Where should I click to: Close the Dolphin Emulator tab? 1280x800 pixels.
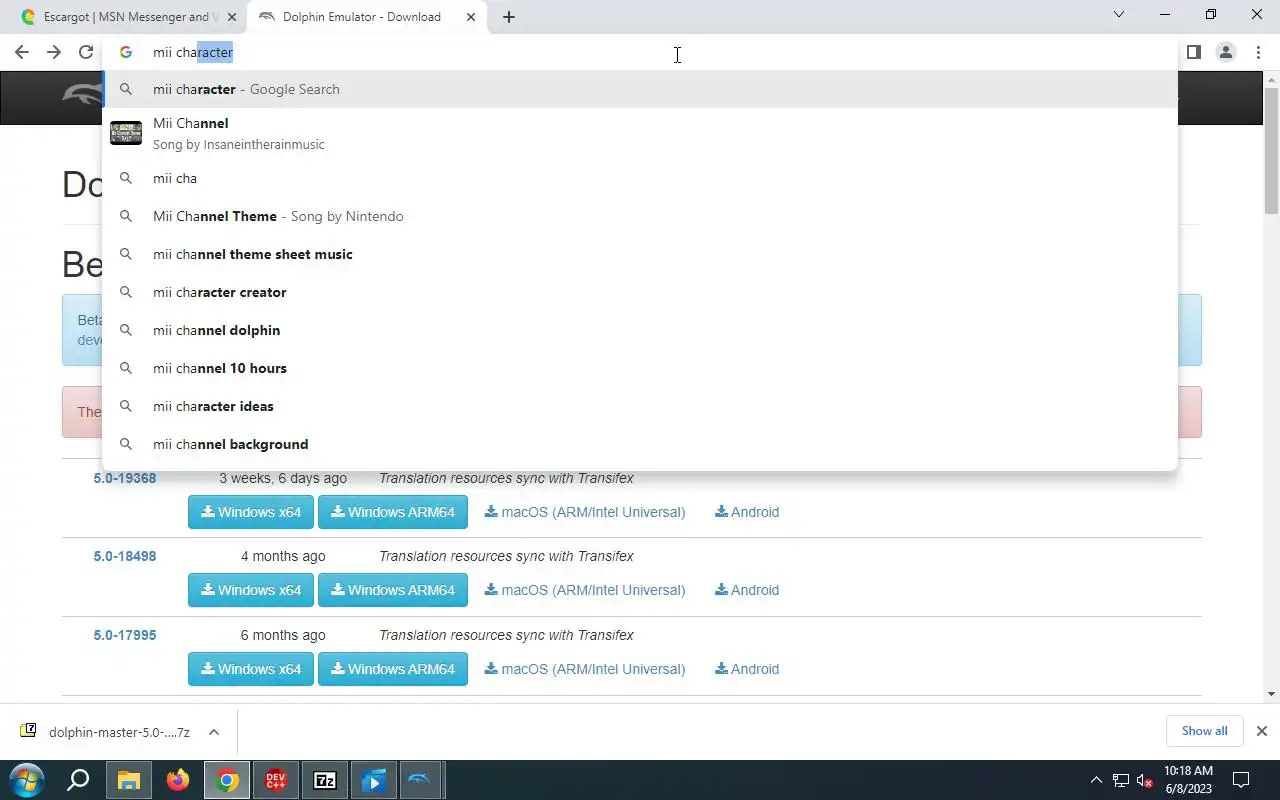(471, 17)
